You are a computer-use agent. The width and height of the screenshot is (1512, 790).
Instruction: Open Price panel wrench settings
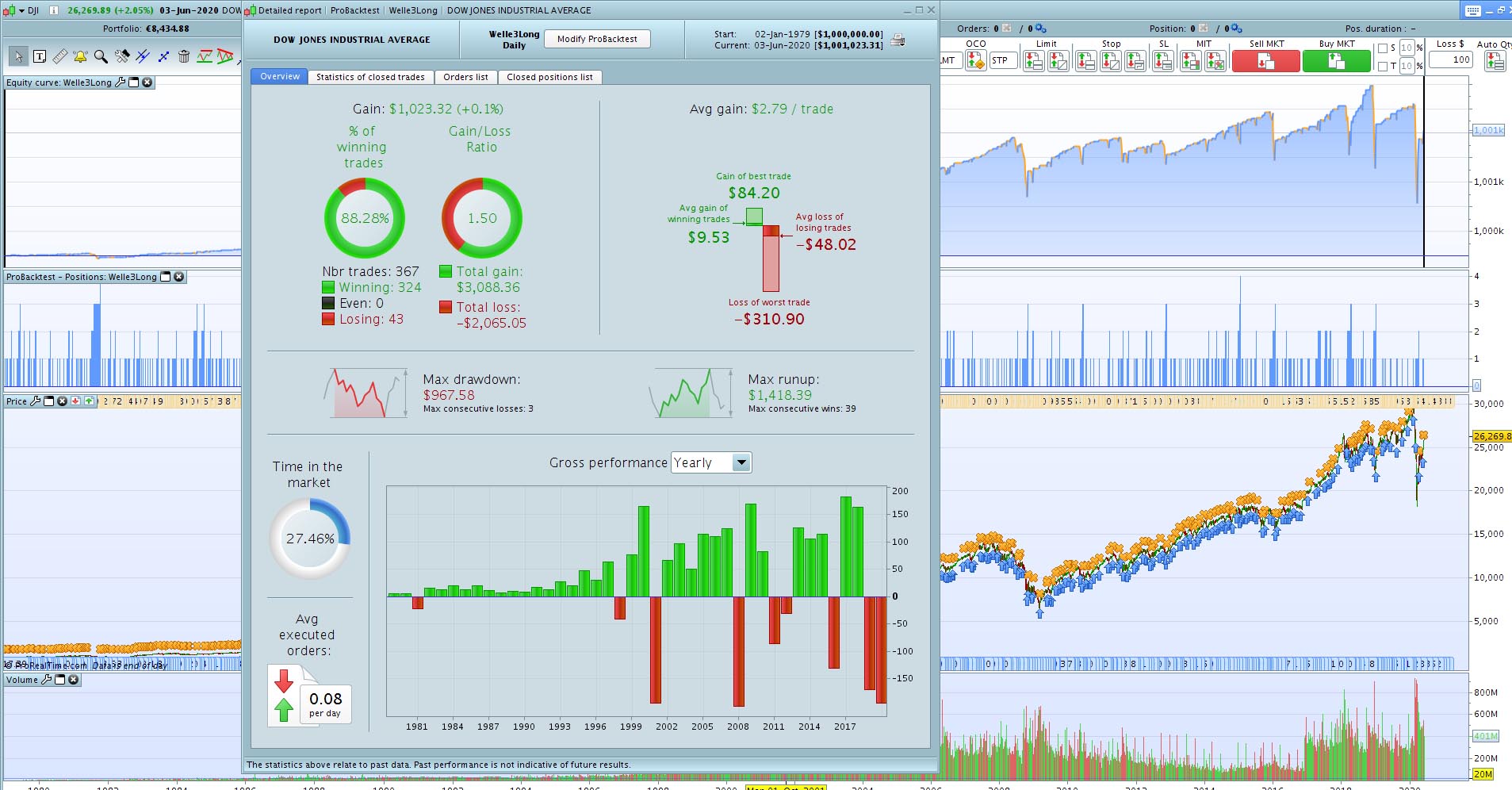pyautogui.click(x=36, y=401)
